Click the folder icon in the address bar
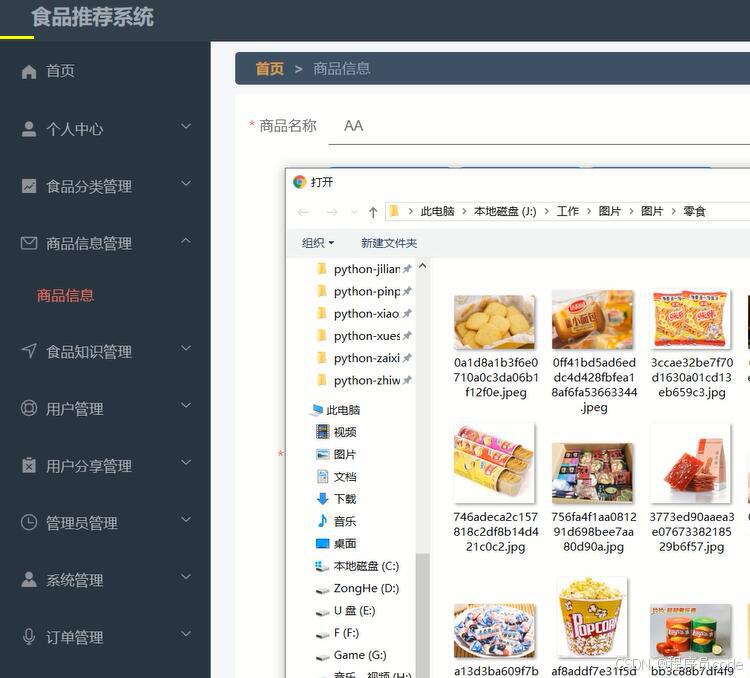The image size is (750, 678). tap(395, 211)
